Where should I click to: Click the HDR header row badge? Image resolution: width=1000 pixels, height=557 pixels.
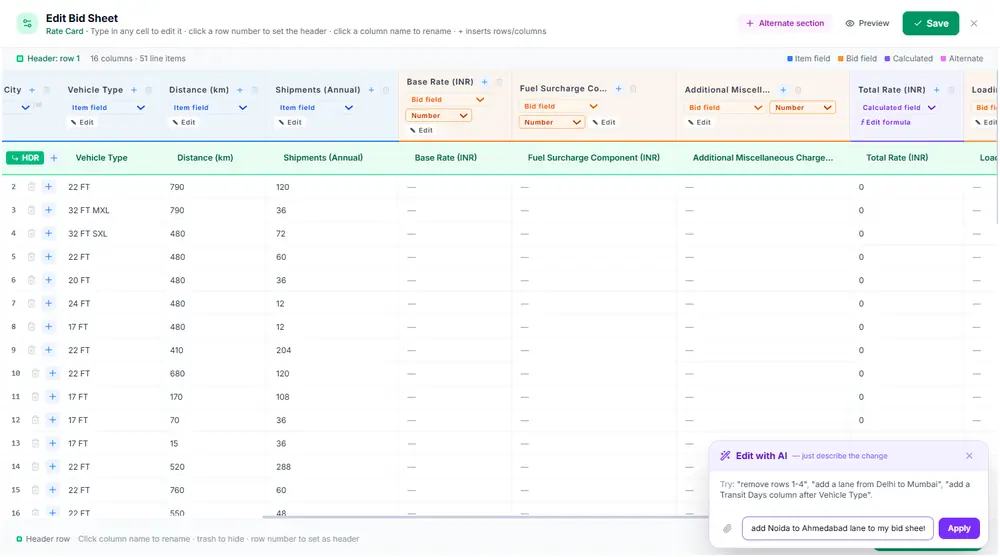(x=25, y=158)
